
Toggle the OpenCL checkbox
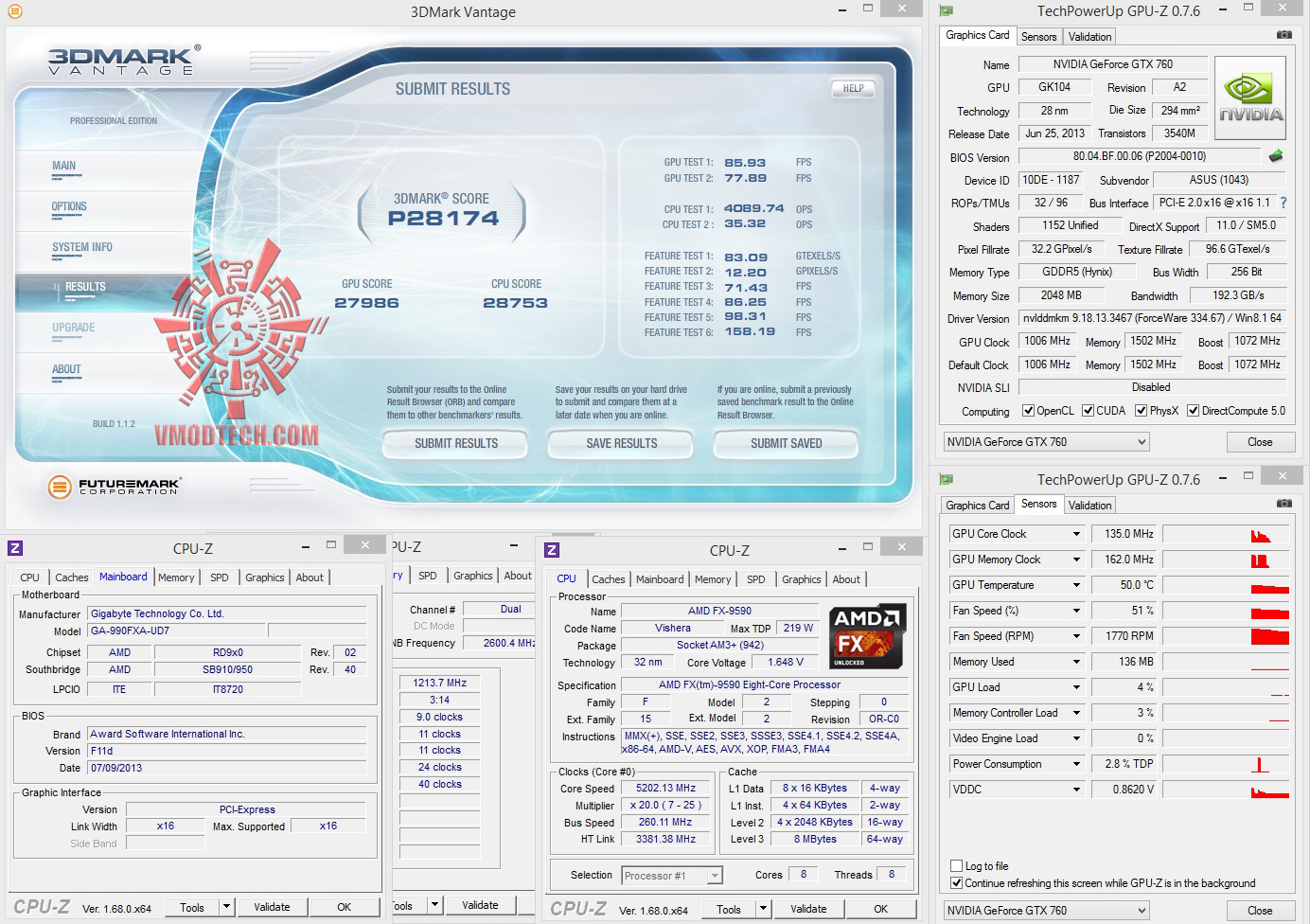[x=1029, y=411]
